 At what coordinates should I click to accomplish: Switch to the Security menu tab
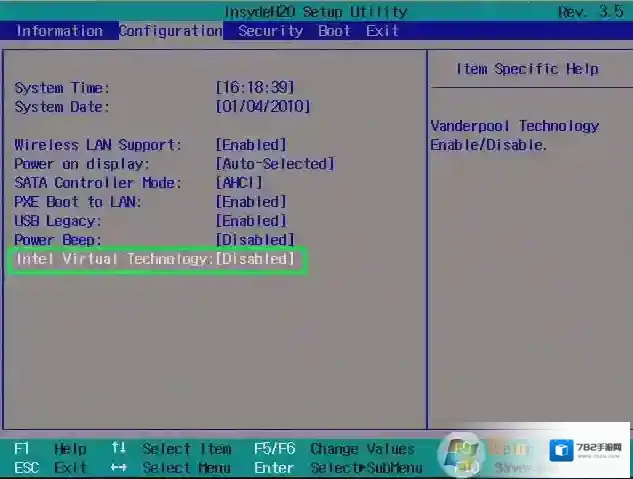coord(270,31)
